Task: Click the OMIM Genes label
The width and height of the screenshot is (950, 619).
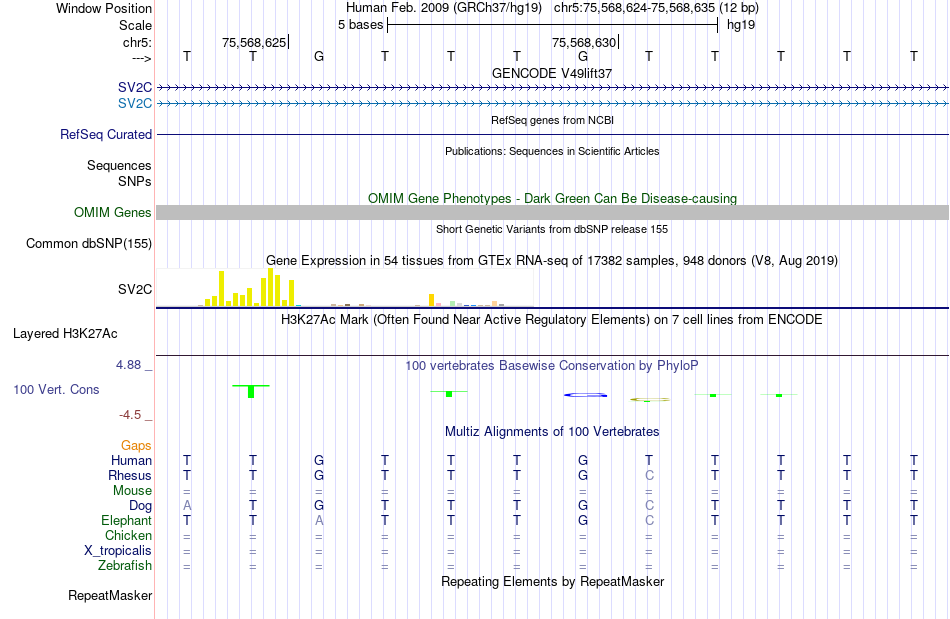Action: click(x=112, y=213)
